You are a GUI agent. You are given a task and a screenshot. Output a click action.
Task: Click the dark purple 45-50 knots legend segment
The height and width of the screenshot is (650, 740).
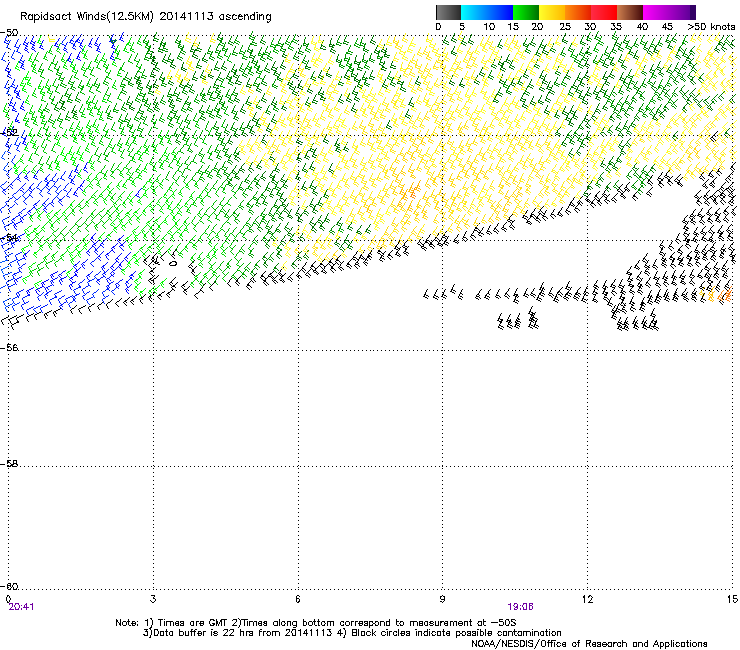point(682,12)
